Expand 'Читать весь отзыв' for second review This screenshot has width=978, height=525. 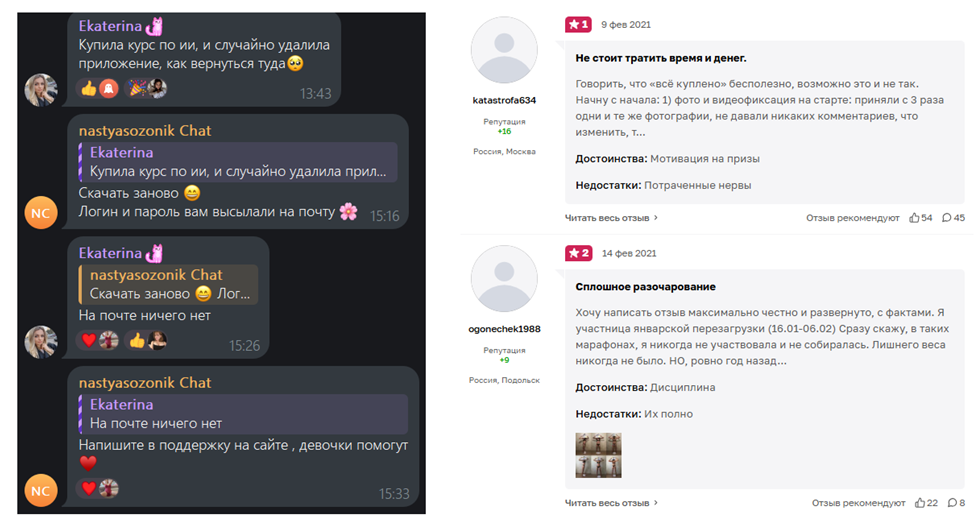[x=611, y=503]
